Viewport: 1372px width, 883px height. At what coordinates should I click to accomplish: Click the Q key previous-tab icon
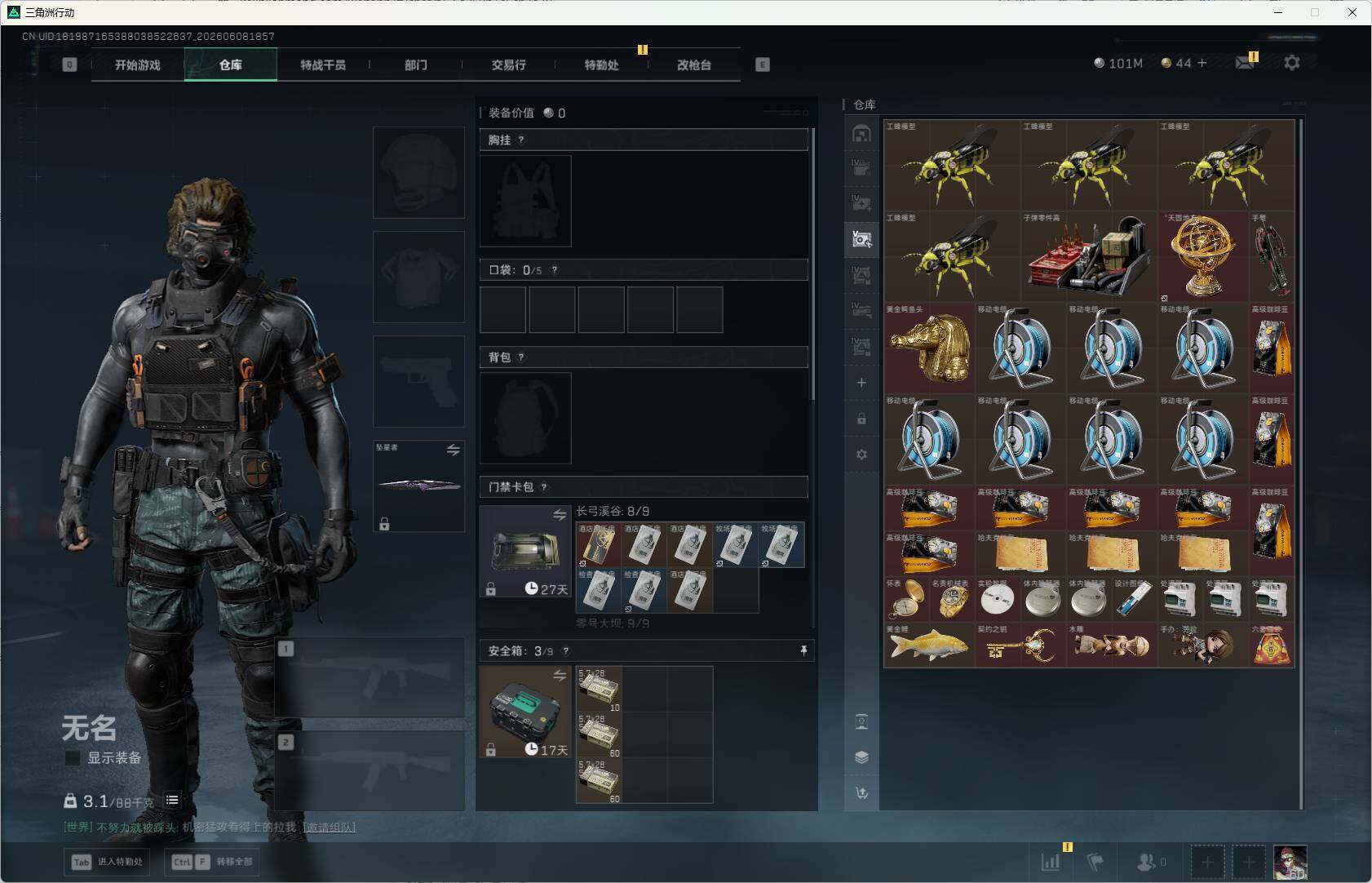point(69,64)
